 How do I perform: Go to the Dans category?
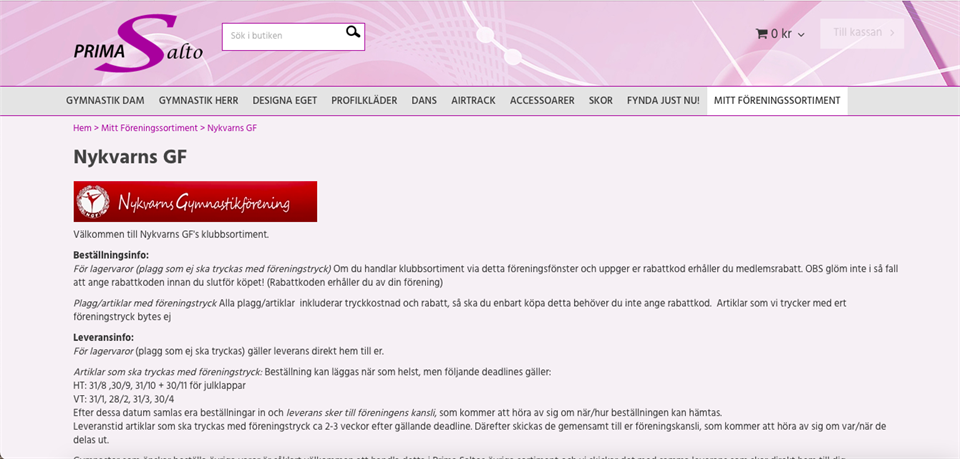[x=424, y=101]
